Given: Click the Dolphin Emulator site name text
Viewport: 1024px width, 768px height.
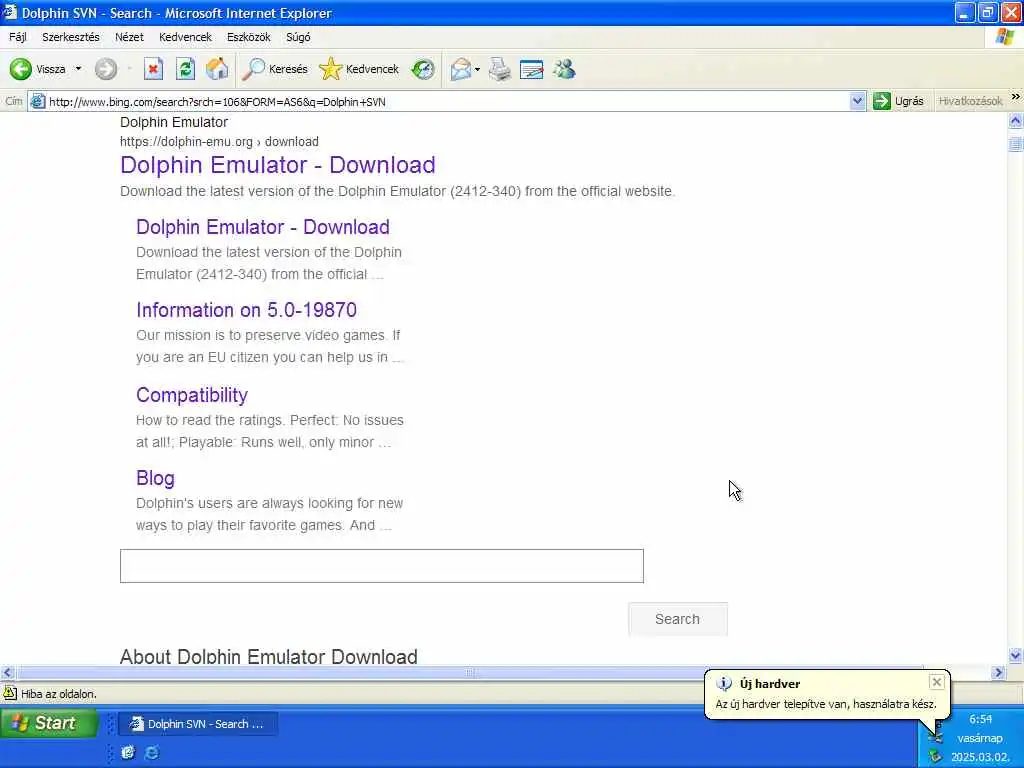Looking at the screenshot, I should (174, 122).
